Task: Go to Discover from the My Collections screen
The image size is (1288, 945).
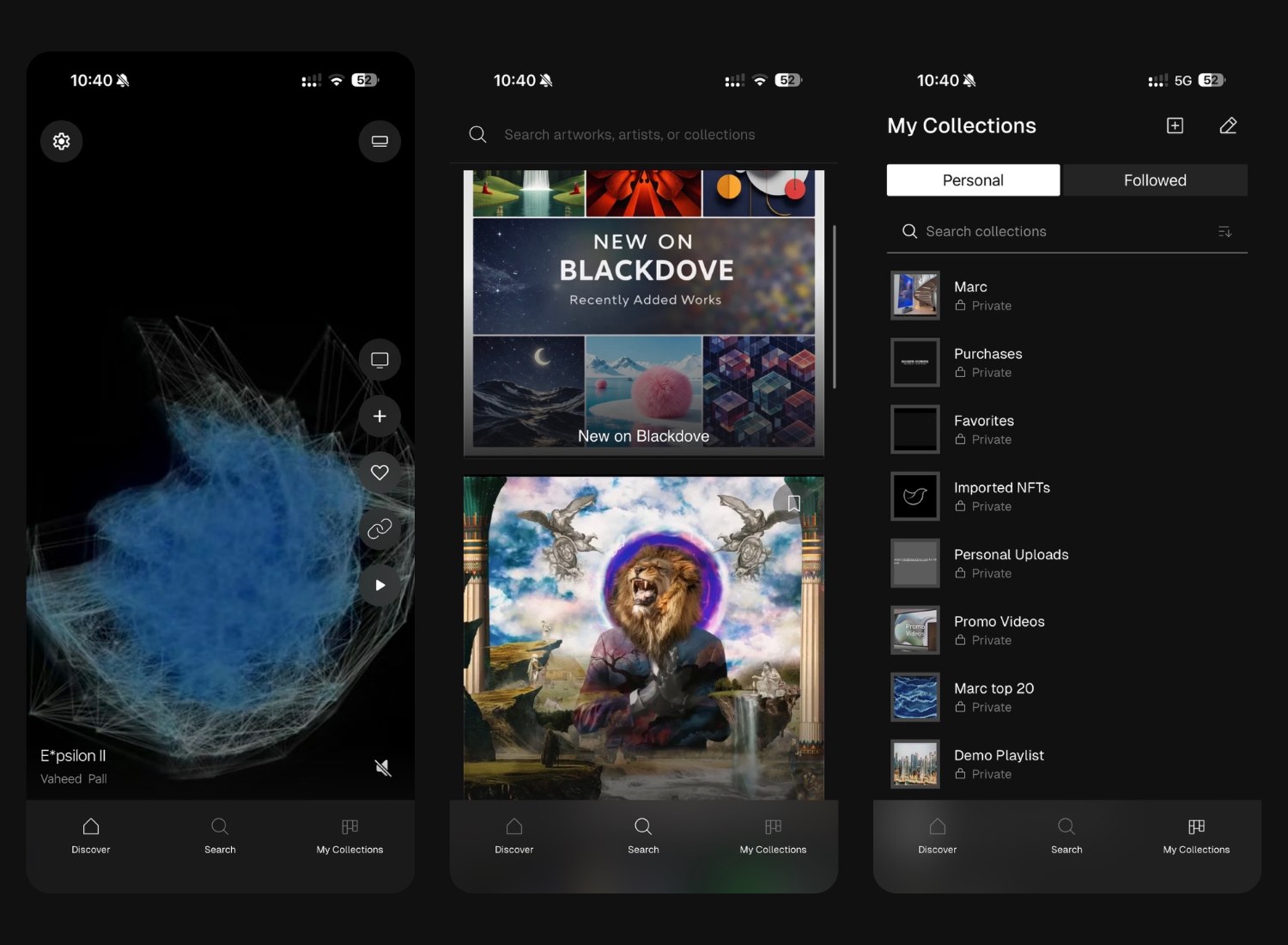Action: (938, 837)
